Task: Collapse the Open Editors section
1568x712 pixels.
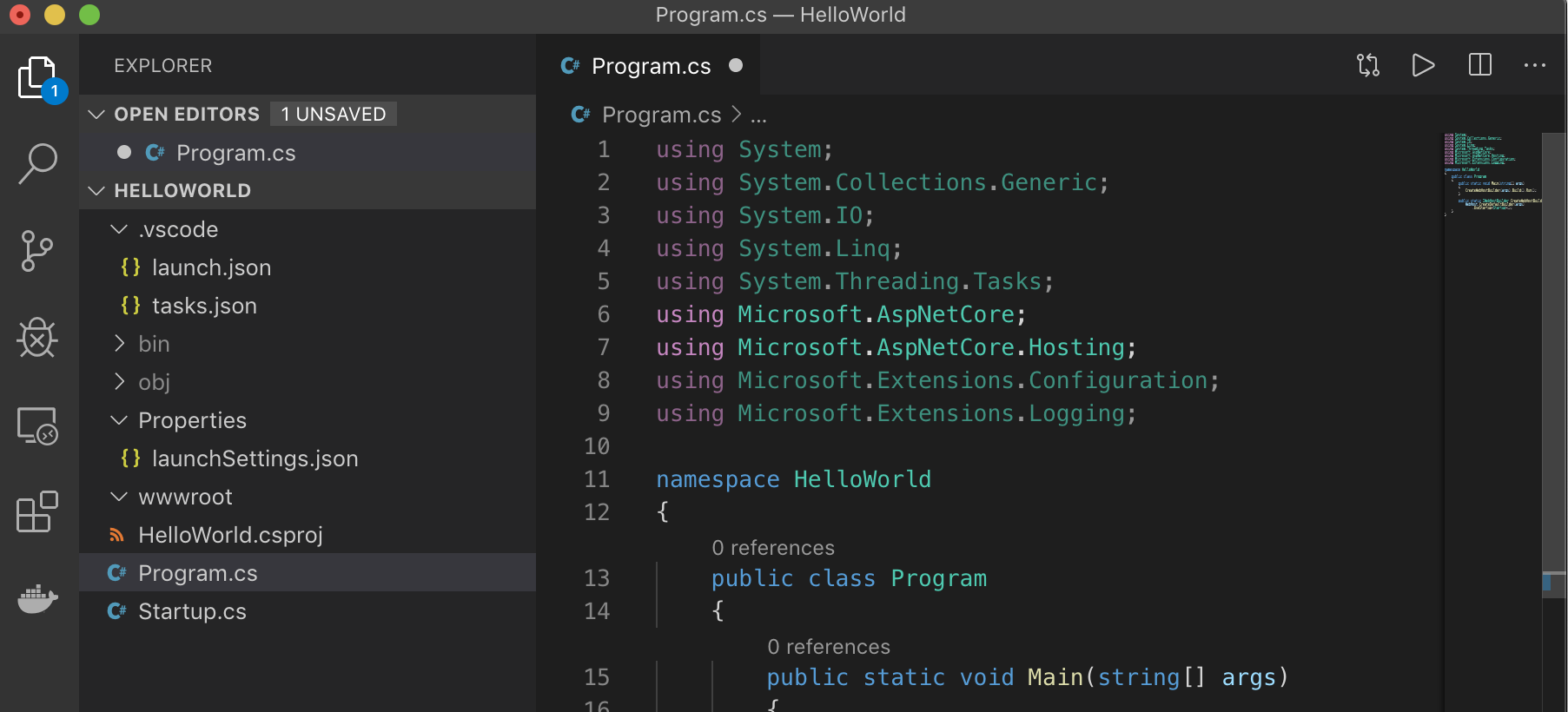Action: pos(96,115)
